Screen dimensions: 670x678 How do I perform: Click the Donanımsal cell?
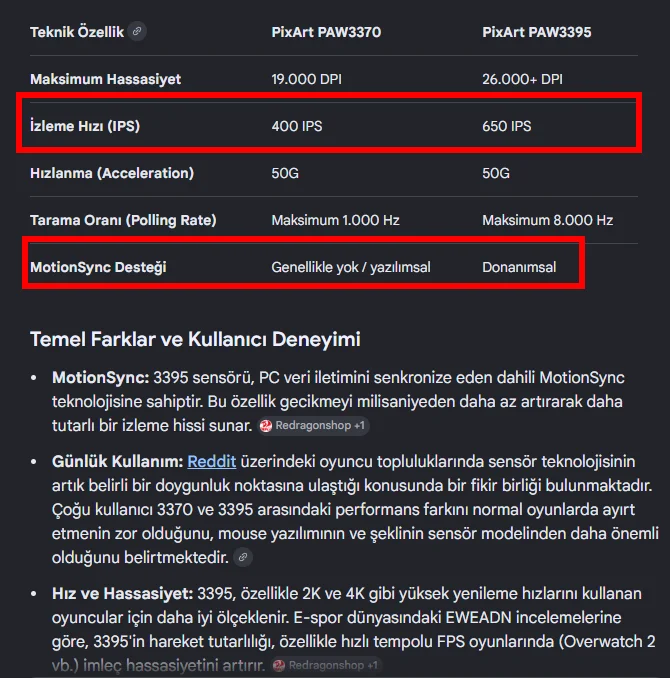point(519,267)
